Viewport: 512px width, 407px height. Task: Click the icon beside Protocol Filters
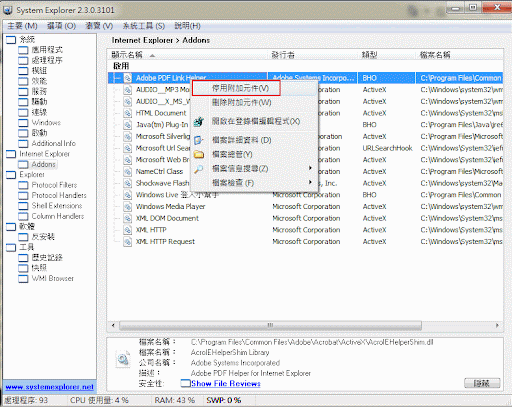pos(23,185)
